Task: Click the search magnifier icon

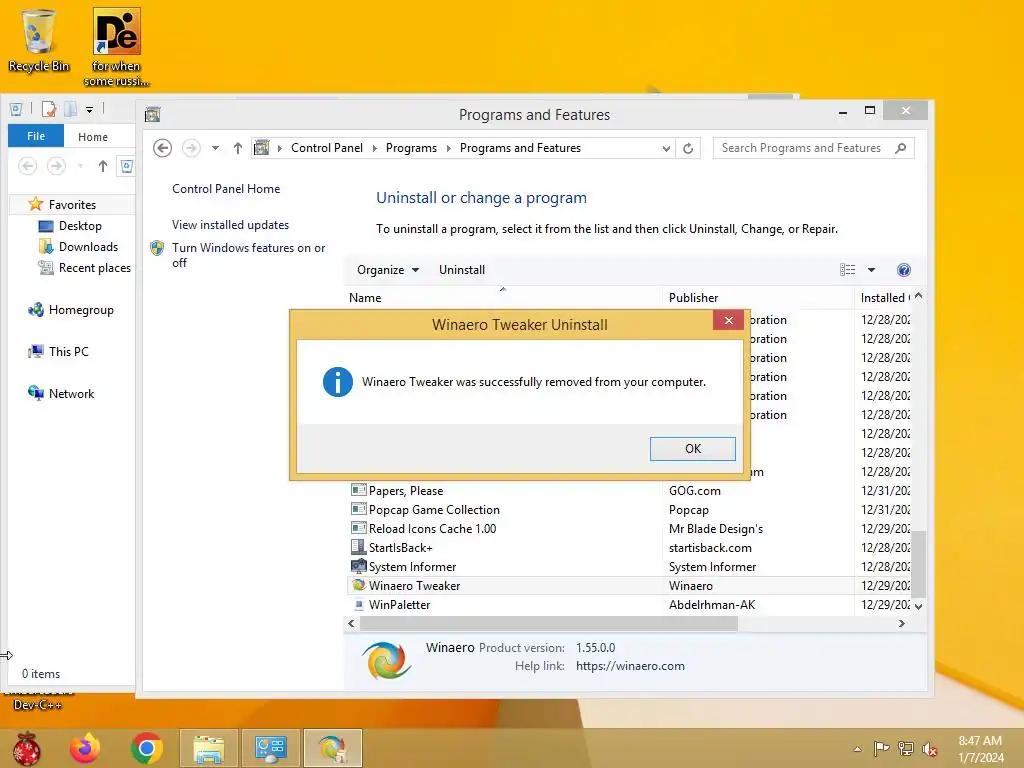Action: [x=901, y=148]
